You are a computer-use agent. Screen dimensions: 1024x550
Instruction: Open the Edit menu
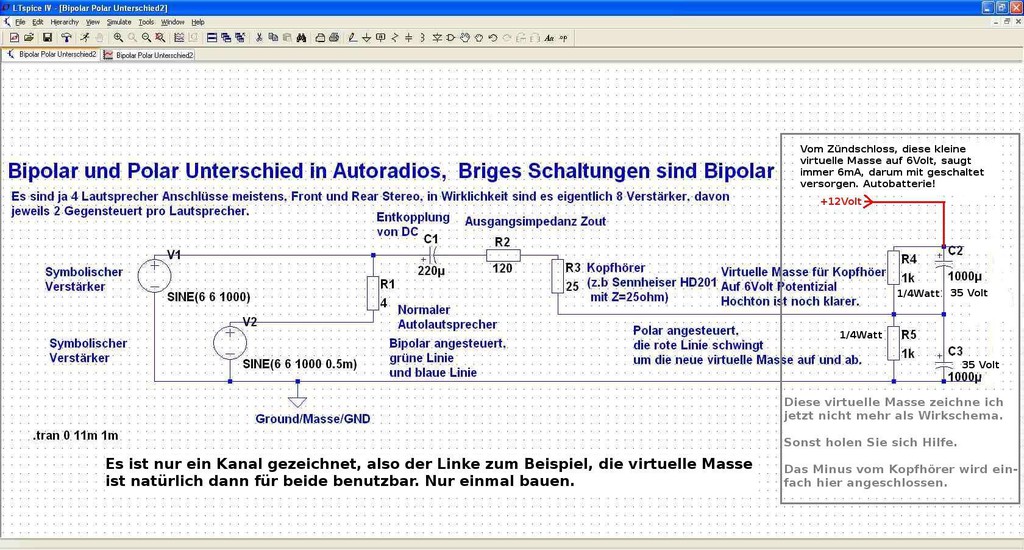38,22
